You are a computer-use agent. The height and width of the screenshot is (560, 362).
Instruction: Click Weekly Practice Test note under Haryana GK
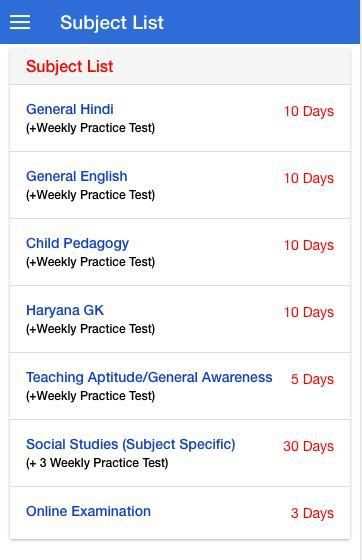pyautogui.click(x=90, y=329)
